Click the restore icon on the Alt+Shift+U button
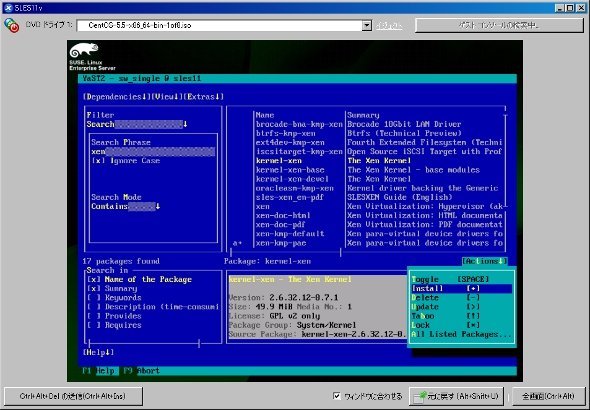 420,396
